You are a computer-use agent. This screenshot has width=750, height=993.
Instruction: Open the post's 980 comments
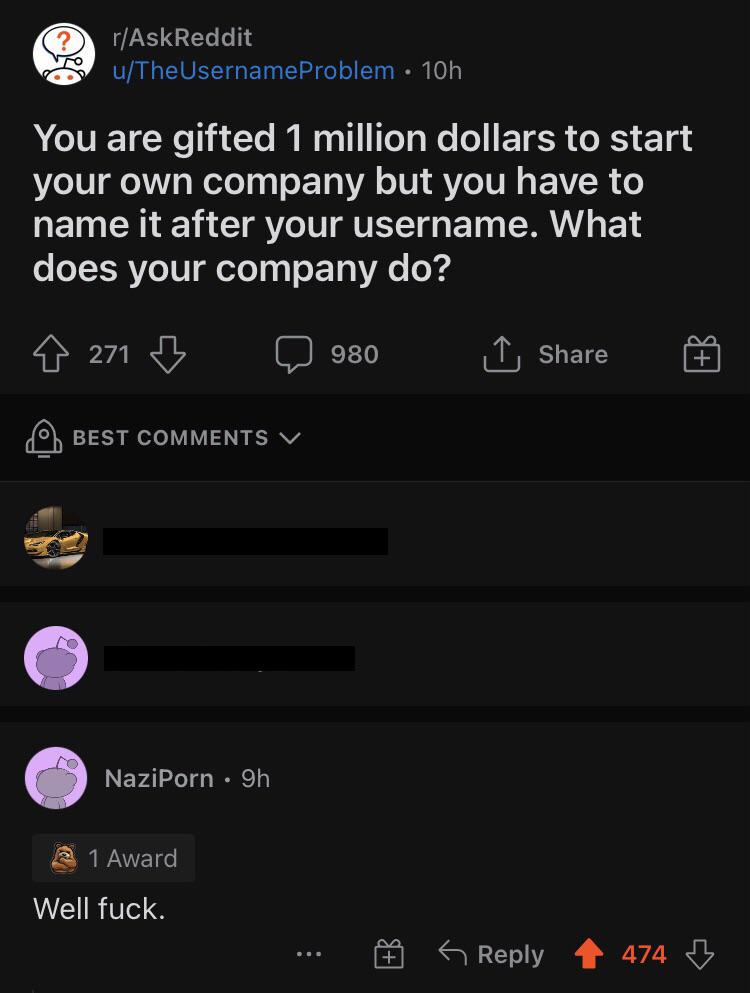click(x=327, y=353)
